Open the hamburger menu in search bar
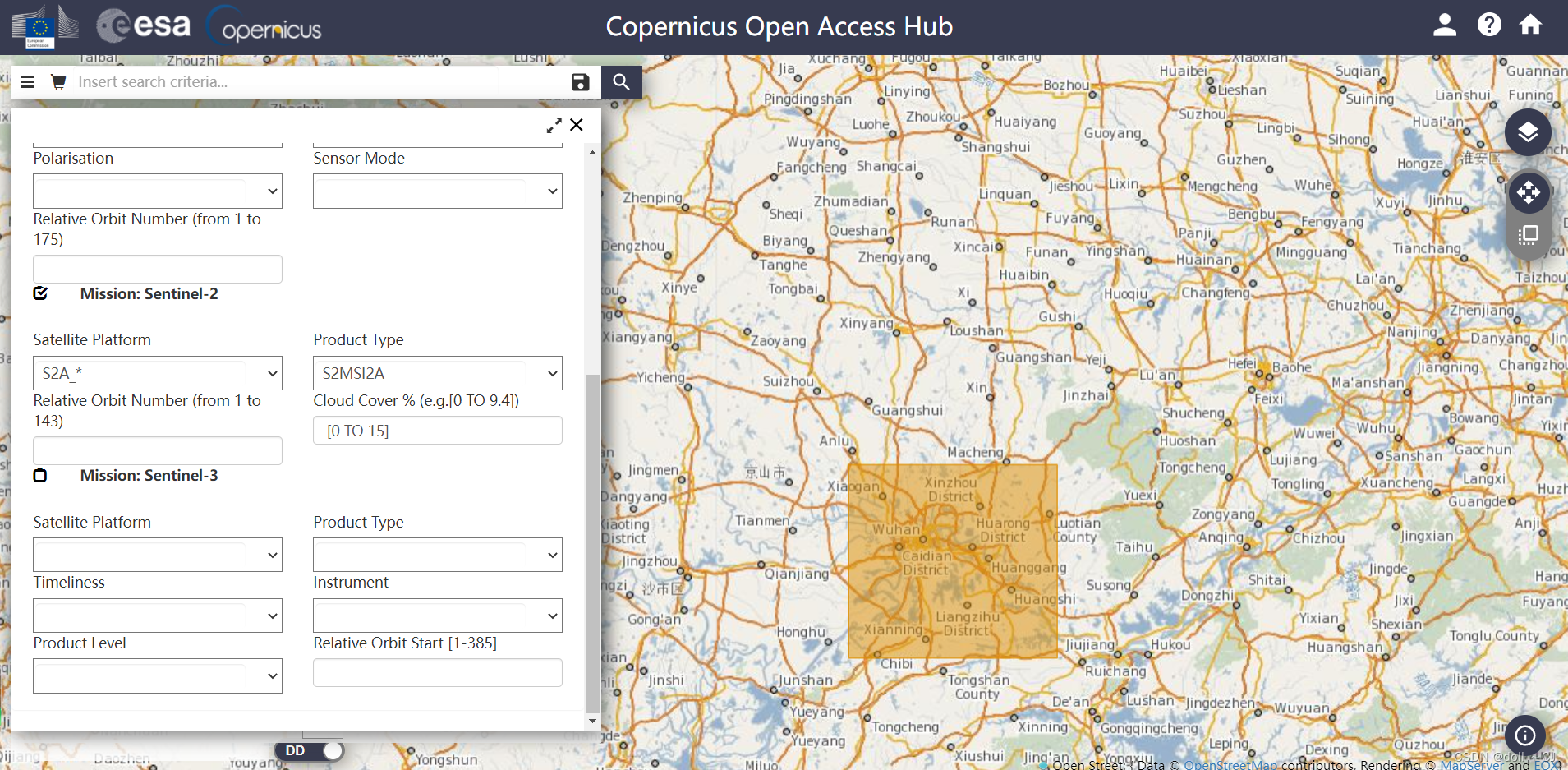The width and height of the screenshot is (1568, 770). (x=27, y=82)
